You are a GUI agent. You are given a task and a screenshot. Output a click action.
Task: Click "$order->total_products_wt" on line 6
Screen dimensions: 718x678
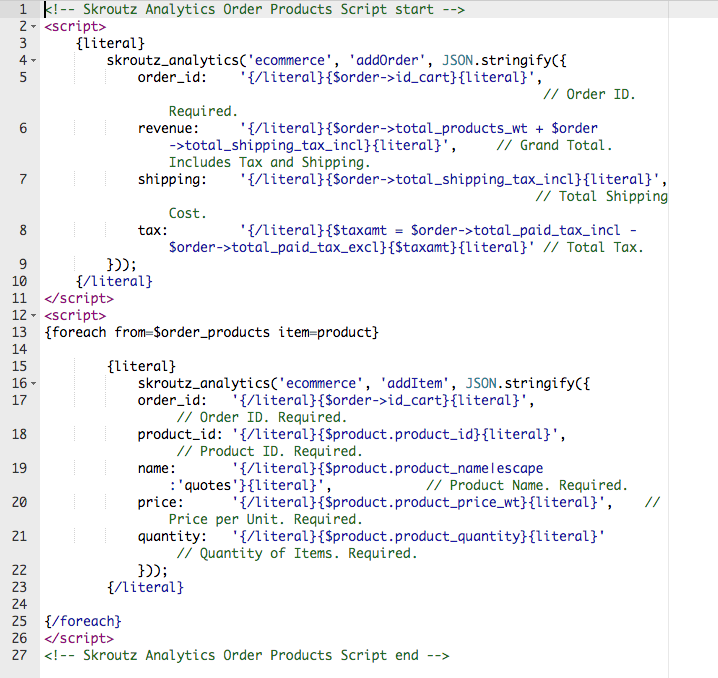click(430, 128)
